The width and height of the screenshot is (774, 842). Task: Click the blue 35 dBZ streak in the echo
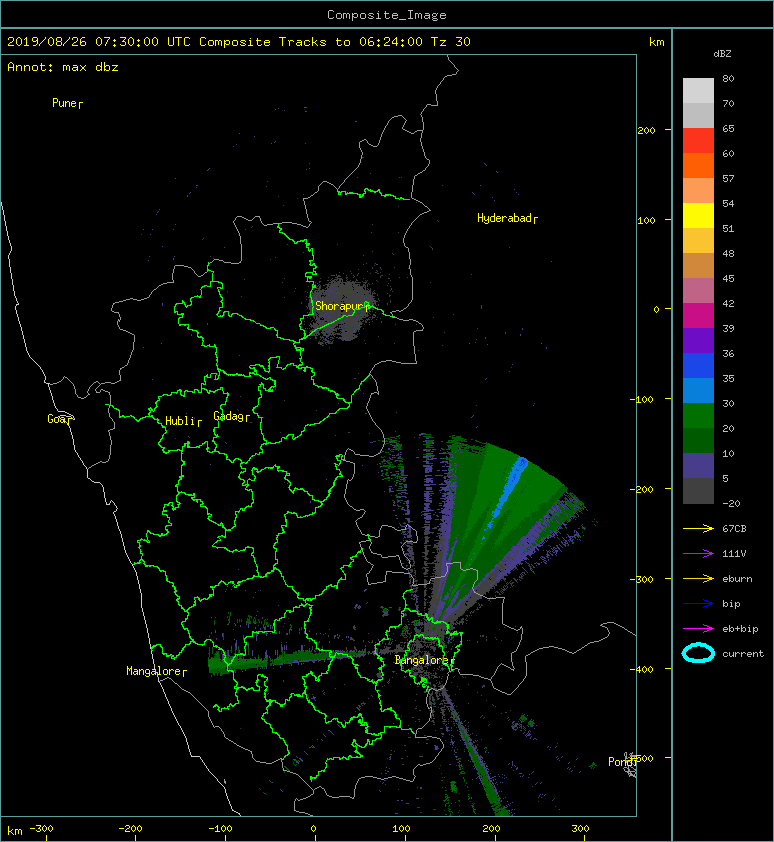pos(508,493)
